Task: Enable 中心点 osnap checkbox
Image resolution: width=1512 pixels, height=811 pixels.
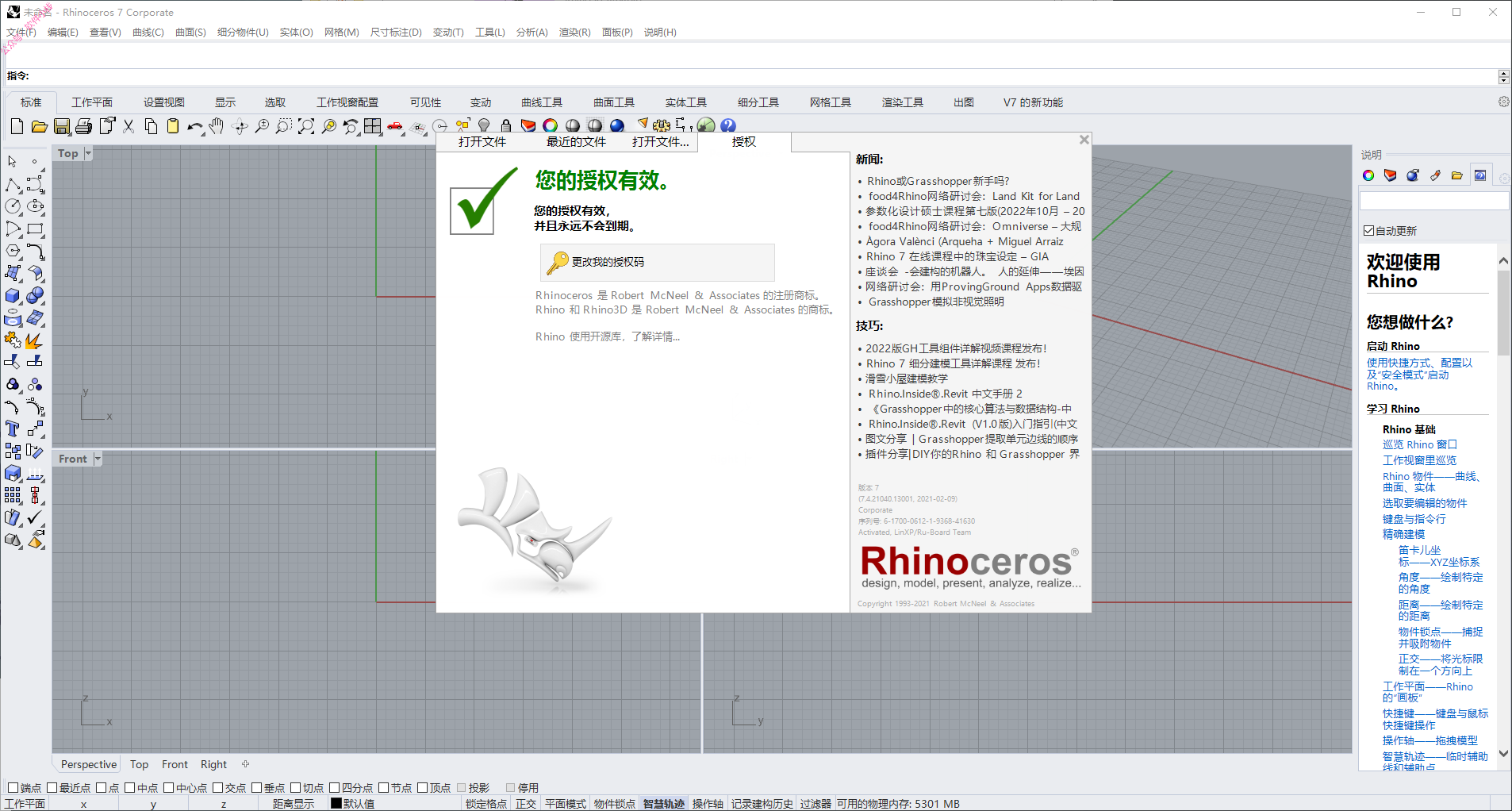Action: tap(169, 788)
